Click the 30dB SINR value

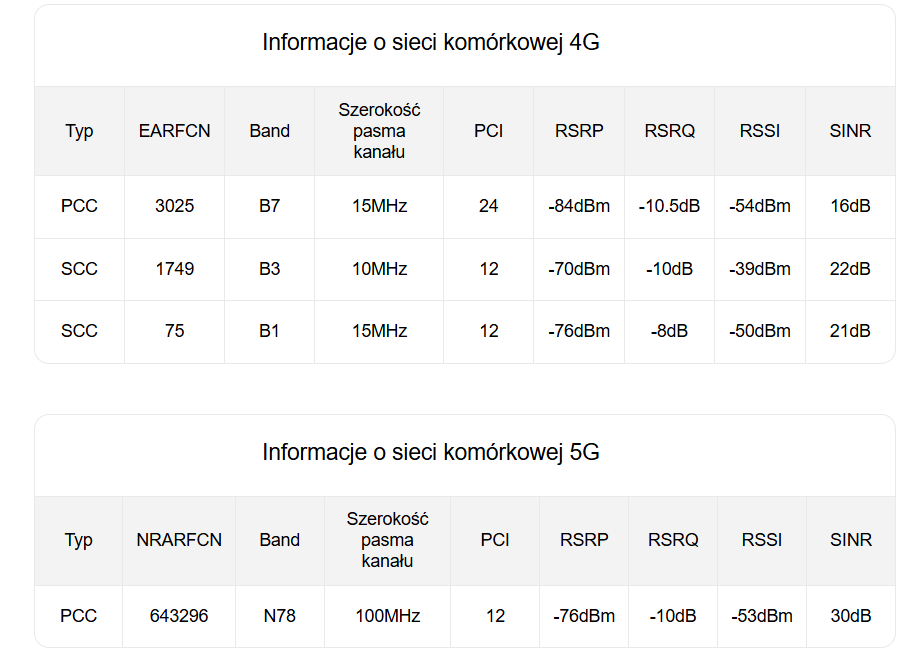(x=851, y=616)
